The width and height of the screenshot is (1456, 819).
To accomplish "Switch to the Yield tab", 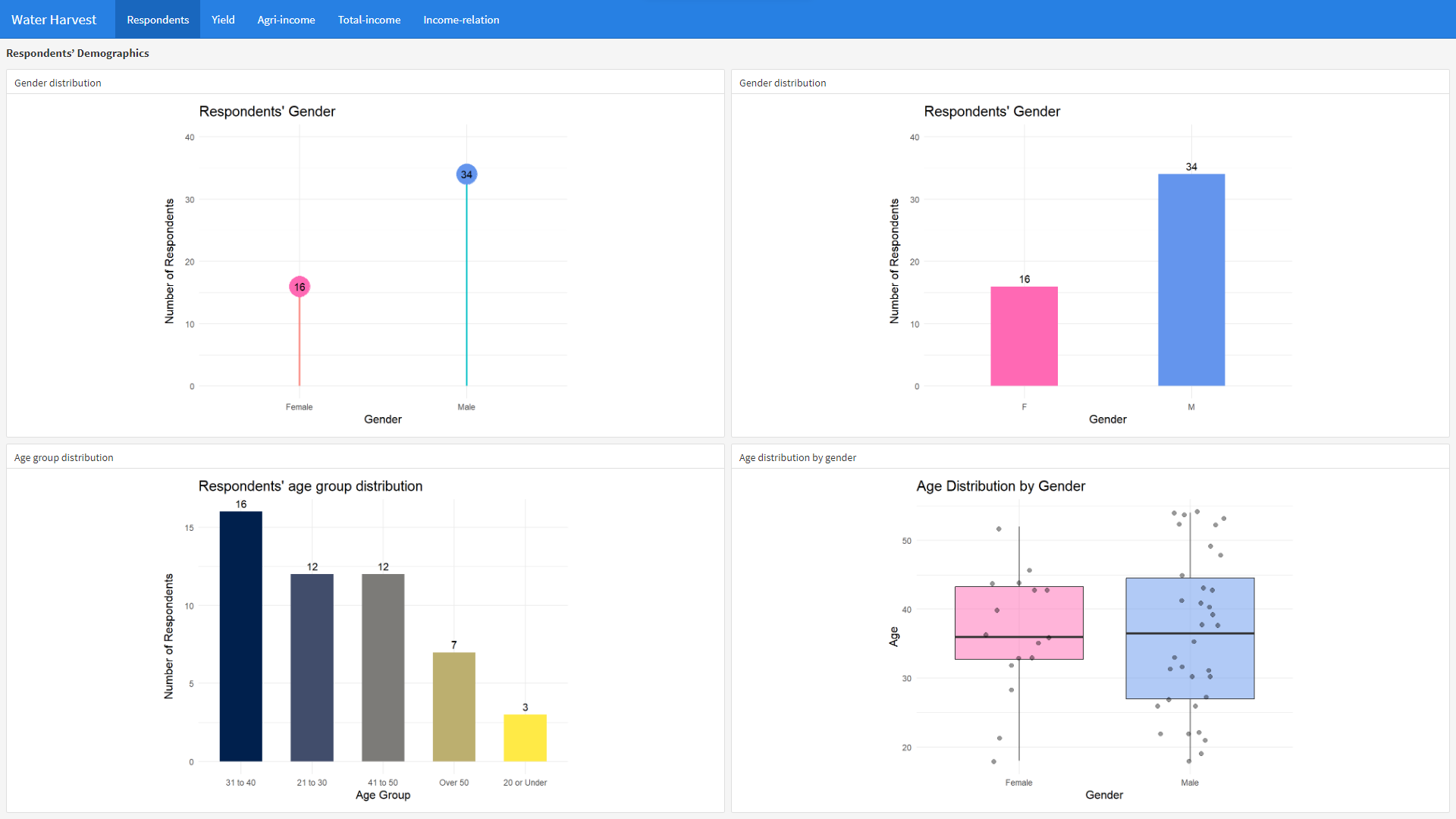I will [x=223, y=20].
